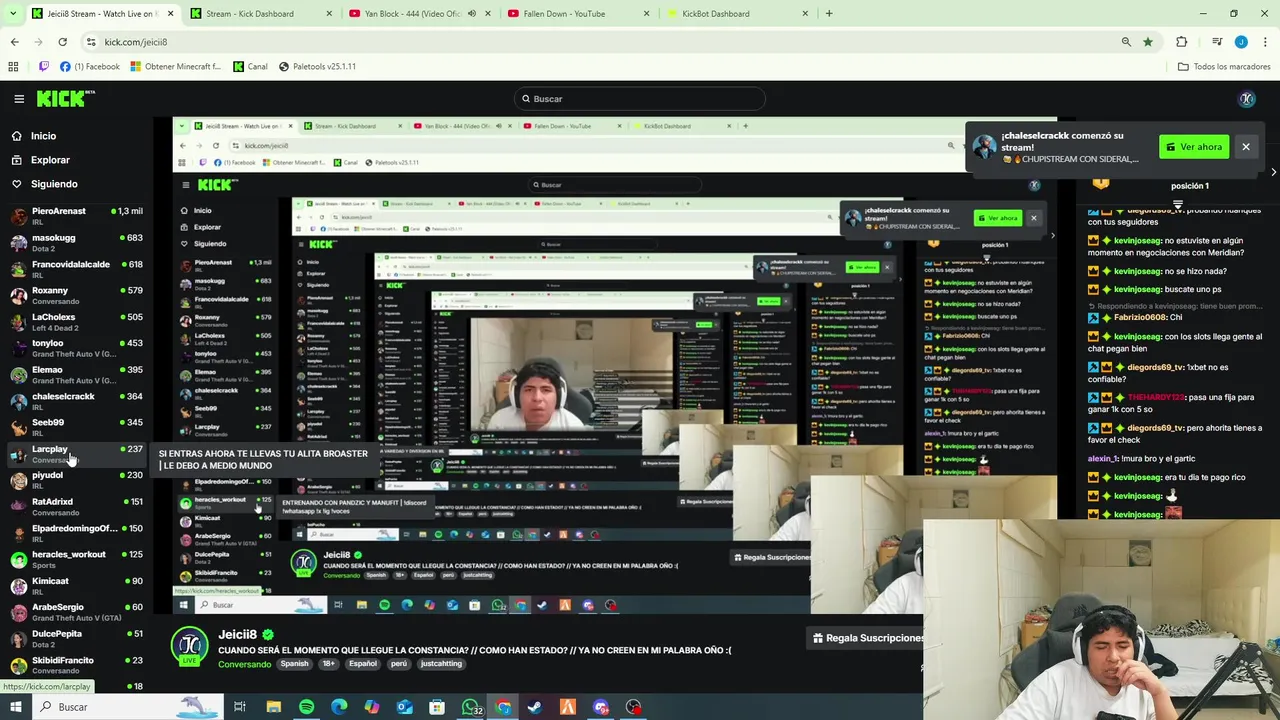This screenshot has height=720, width=1280.
Task: Open SkibidiFrancito's channel avatar
Action: (18, 665)
